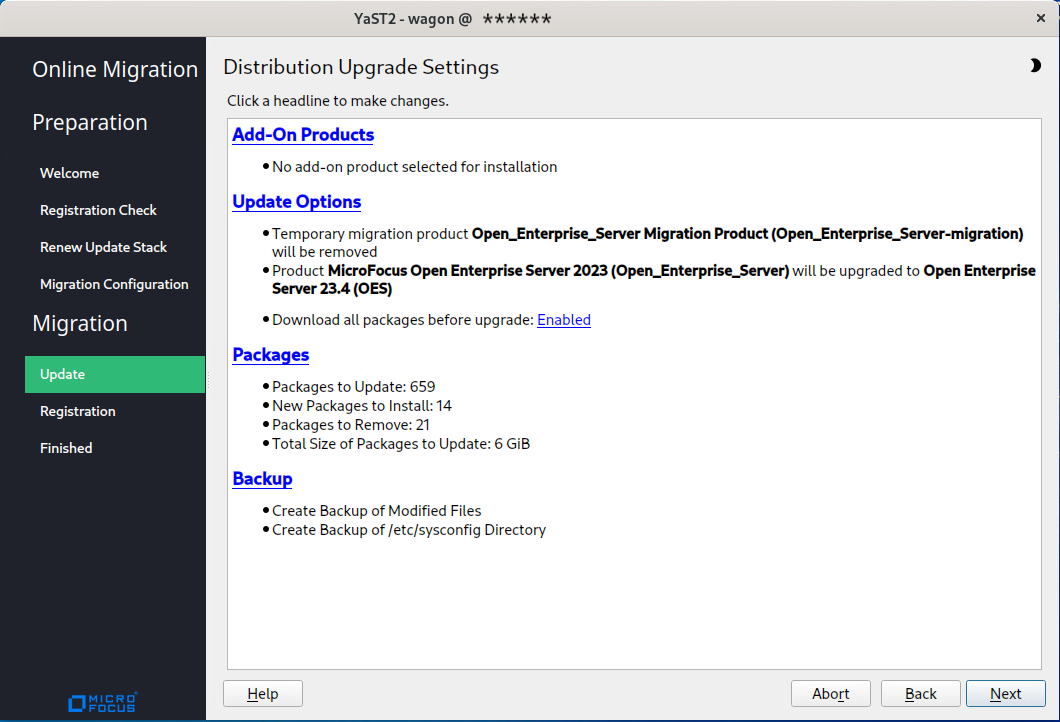Close the YaST2 window
The height and width of the screenshot is (722, 1060).
coord(1041,19)
